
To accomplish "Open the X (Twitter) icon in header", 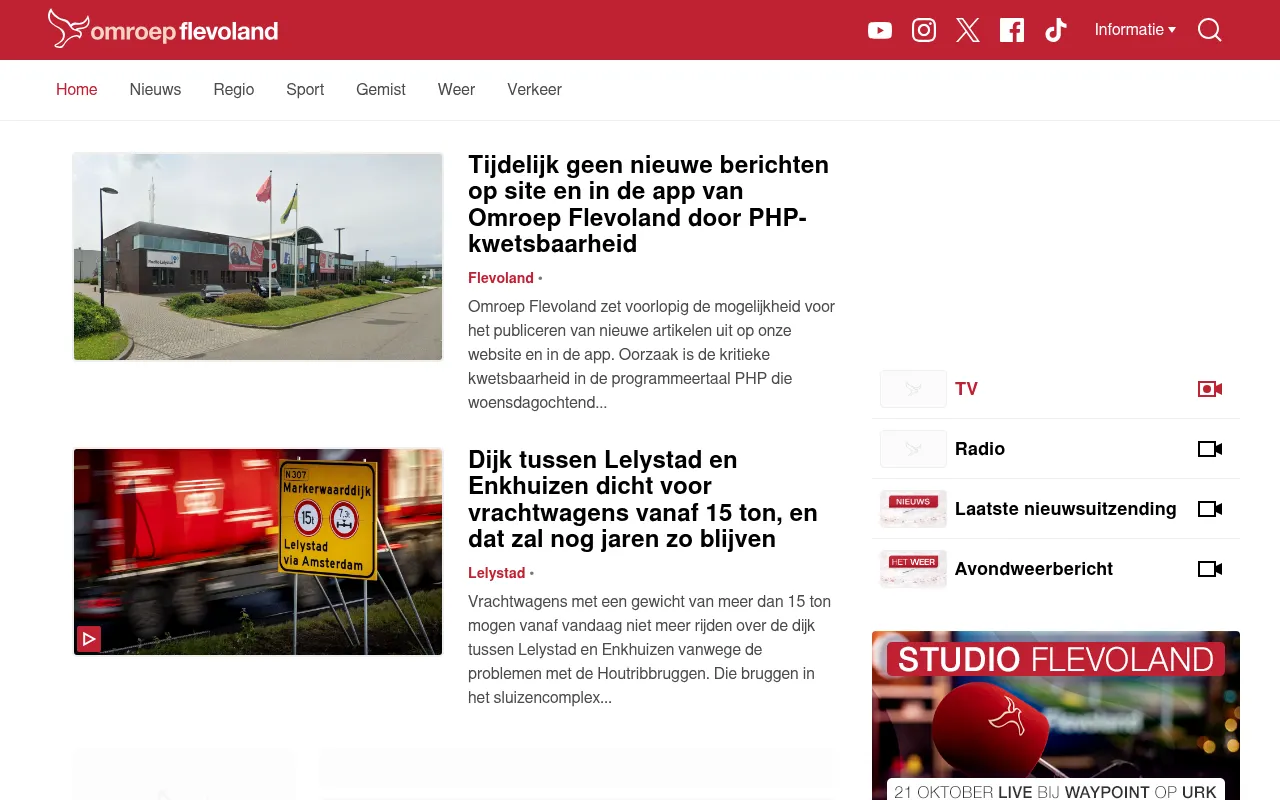I will point(968,30).
